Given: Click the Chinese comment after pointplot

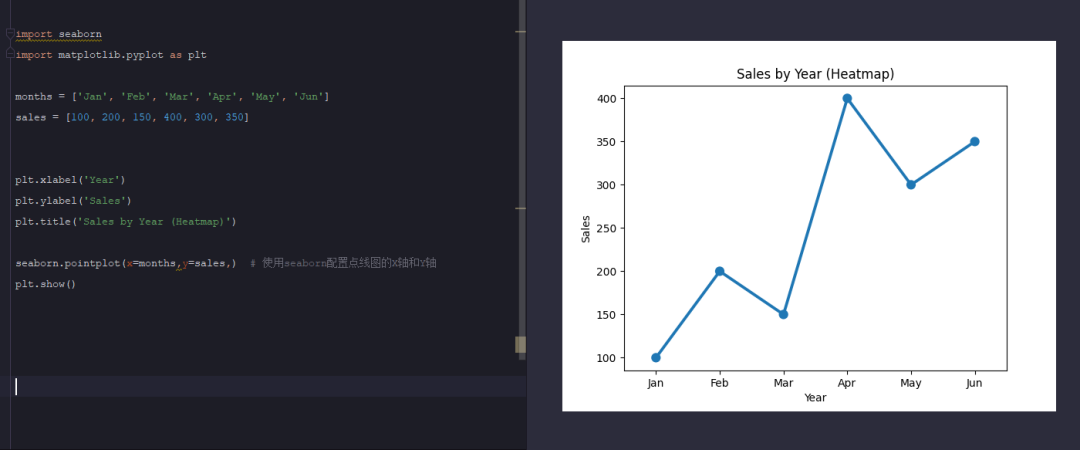Looking at the screenshot, I should coord(343,263).
